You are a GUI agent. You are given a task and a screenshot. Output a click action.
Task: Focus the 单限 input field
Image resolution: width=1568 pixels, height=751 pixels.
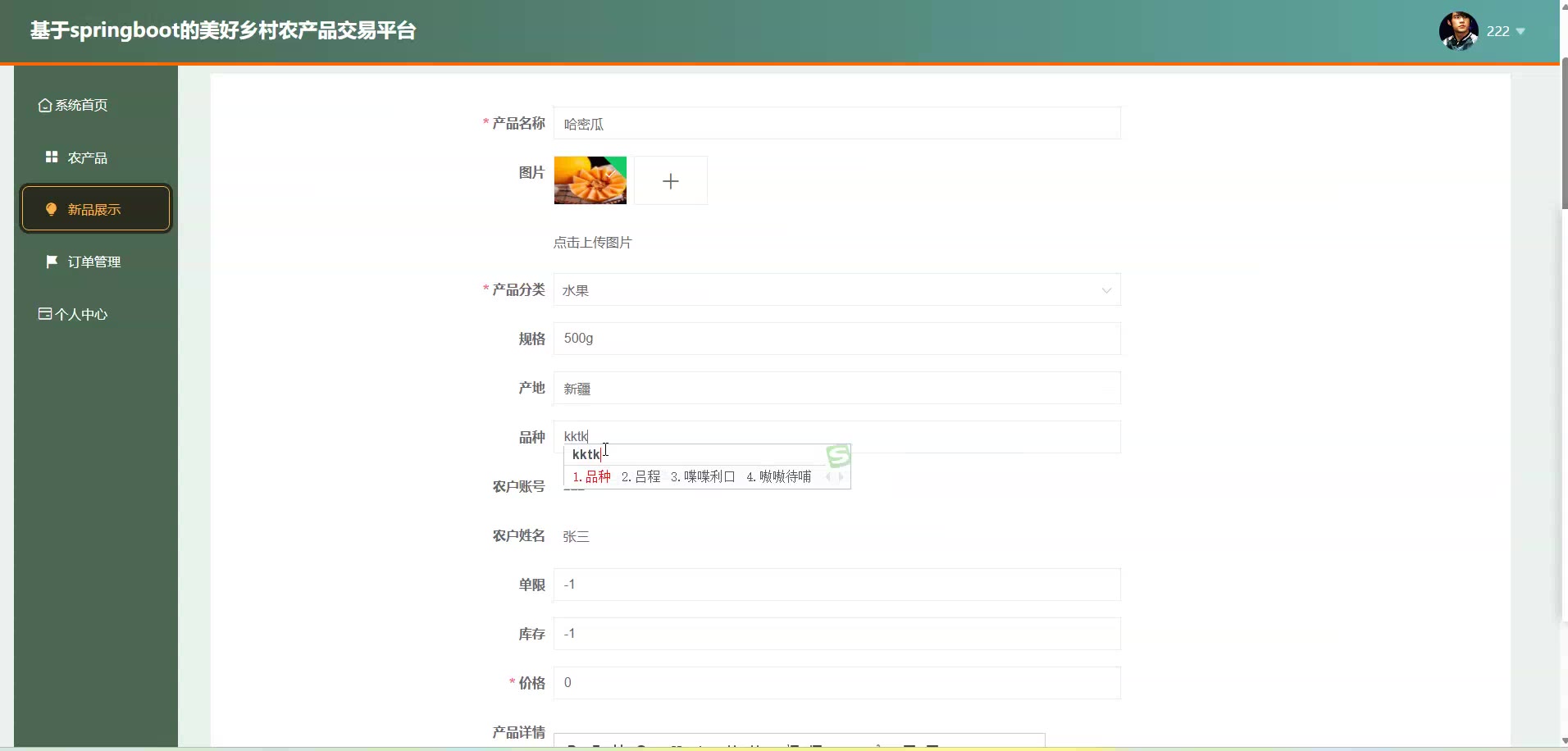click(x=837, y=585)
